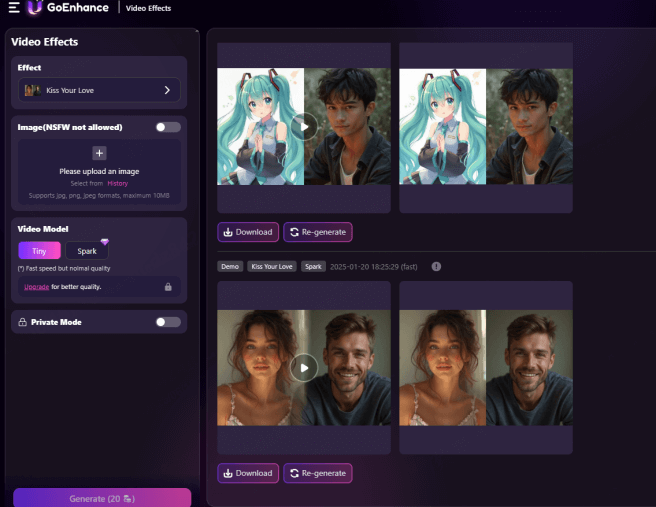Open the Kiss Your Love effect selector

[x=99, y=90]
